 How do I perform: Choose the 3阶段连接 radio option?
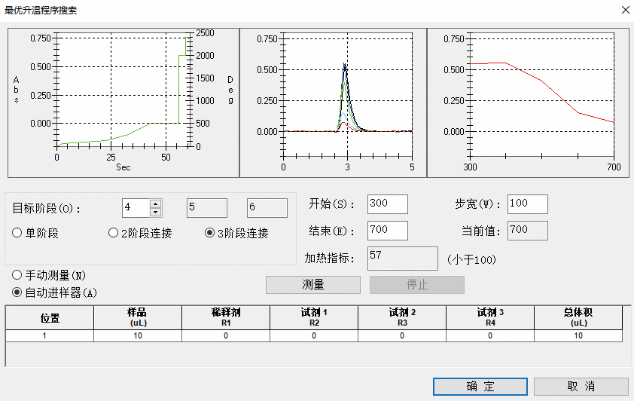click(209, 232)
